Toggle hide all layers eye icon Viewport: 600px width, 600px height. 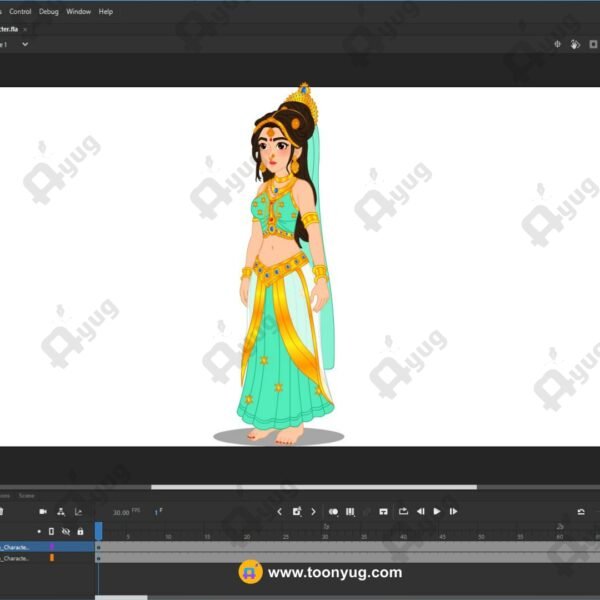pyautogui.click(x=66, y=532)
